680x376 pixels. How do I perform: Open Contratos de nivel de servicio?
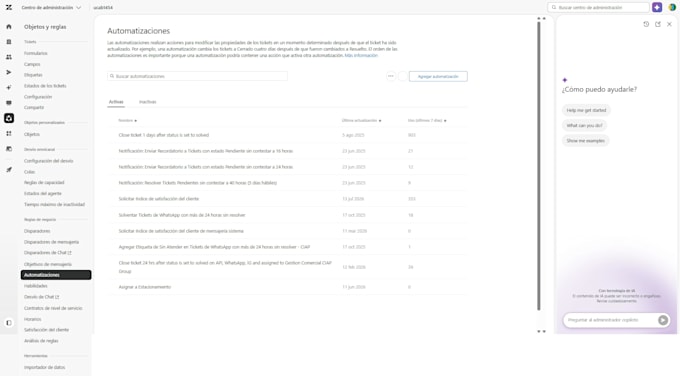coord(53,308)
